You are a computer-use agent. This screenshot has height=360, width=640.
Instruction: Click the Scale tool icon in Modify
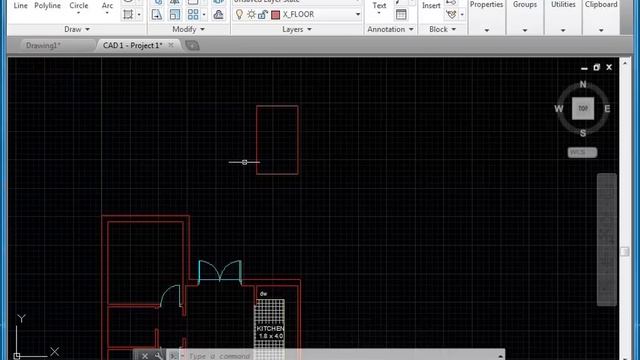(175, 15)
